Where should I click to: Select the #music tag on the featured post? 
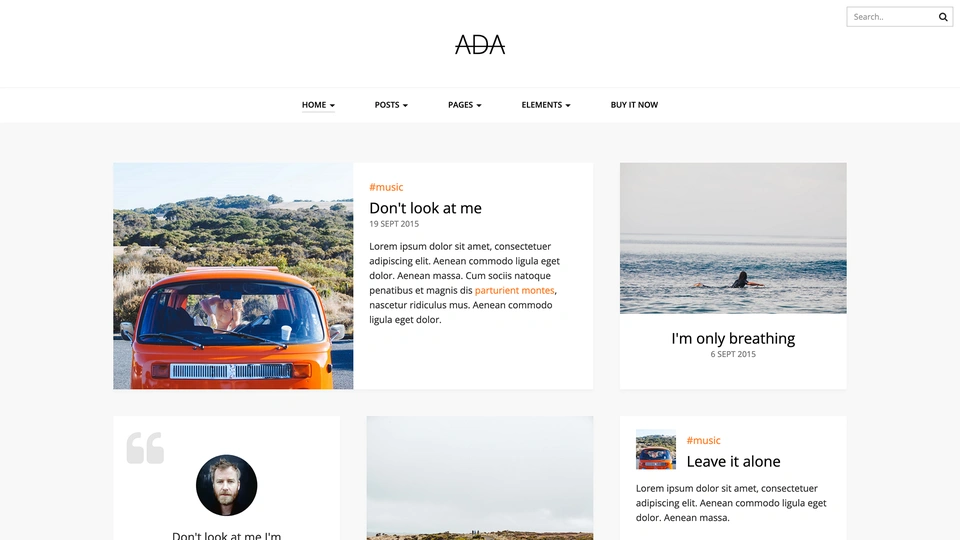(x=386, y=187)
